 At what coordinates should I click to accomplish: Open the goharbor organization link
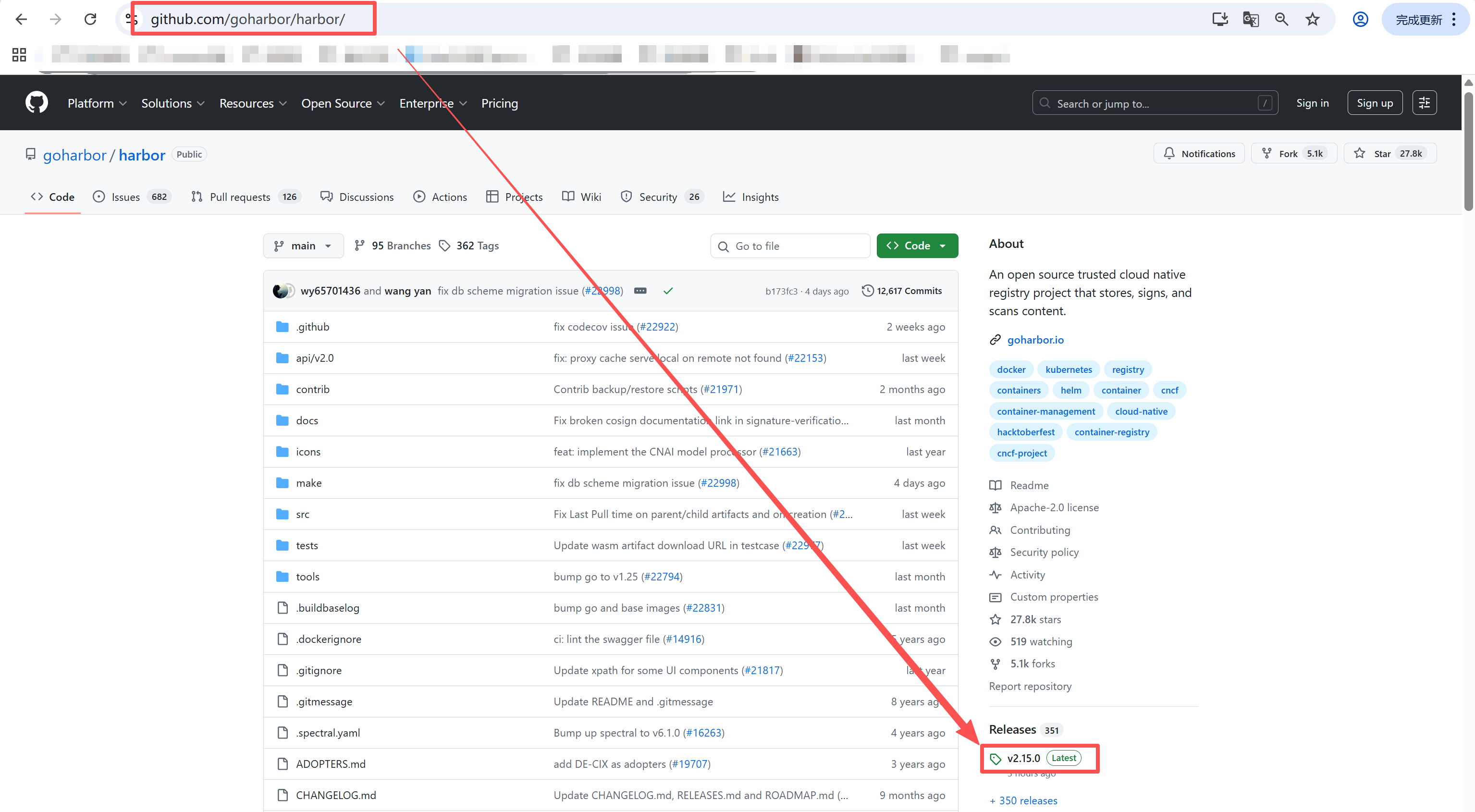click(x=74, y=155)
